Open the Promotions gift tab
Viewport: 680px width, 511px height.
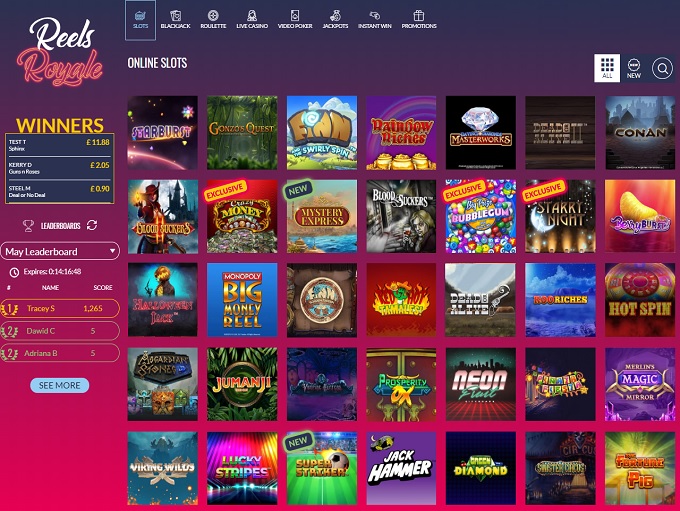(x=419, y=20)
